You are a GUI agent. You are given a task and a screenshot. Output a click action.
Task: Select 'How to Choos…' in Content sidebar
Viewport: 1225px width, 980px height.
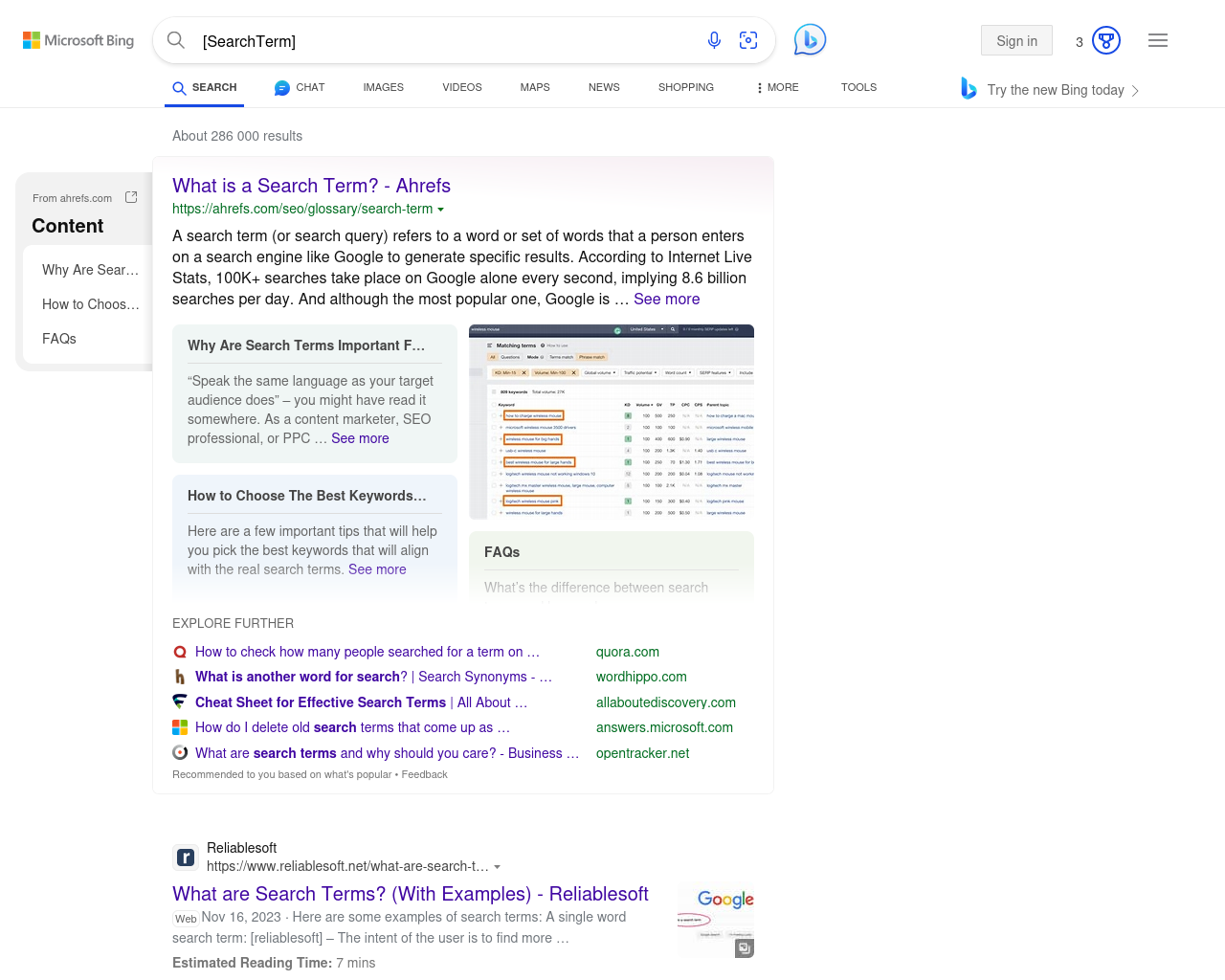(x=91, y=304)
